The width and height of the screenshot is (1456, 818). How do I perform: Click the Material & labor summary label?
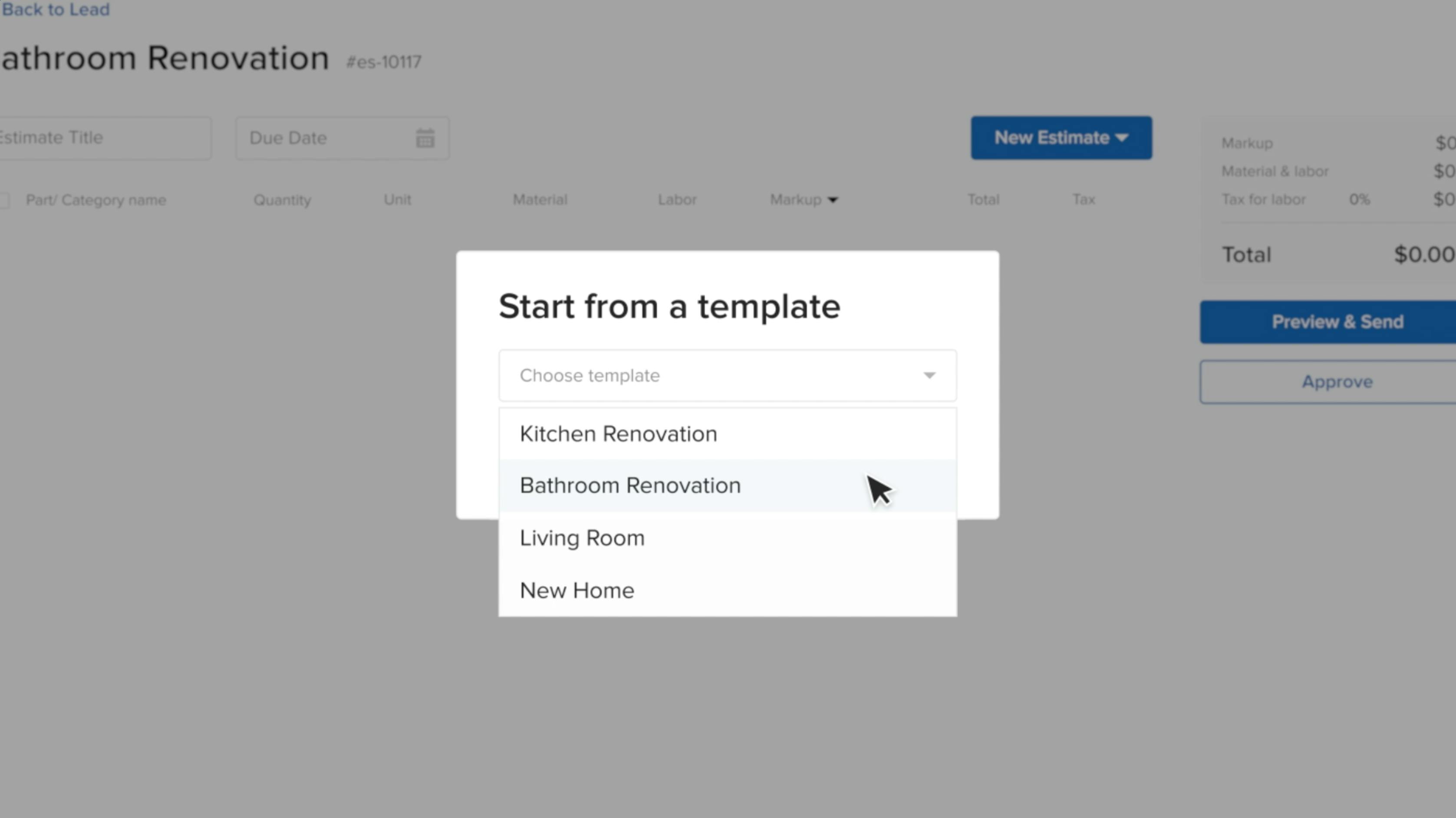pyautogui.click(x=1275, y=172)
